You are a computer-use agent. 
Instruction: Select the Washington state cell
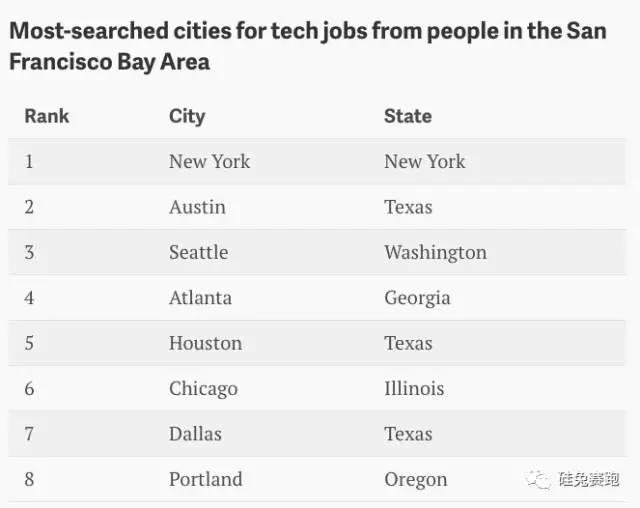(435, 253)
